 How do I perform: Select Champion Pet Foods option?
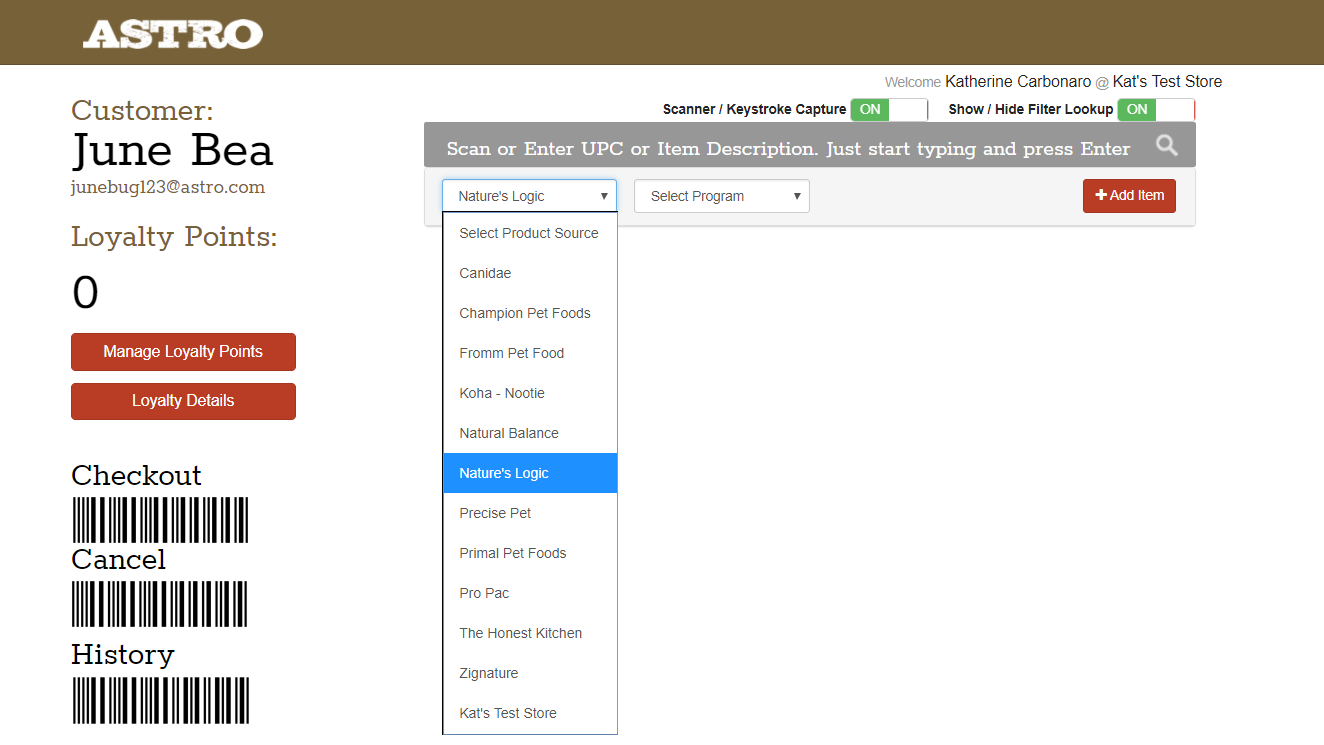pos(530,313)
